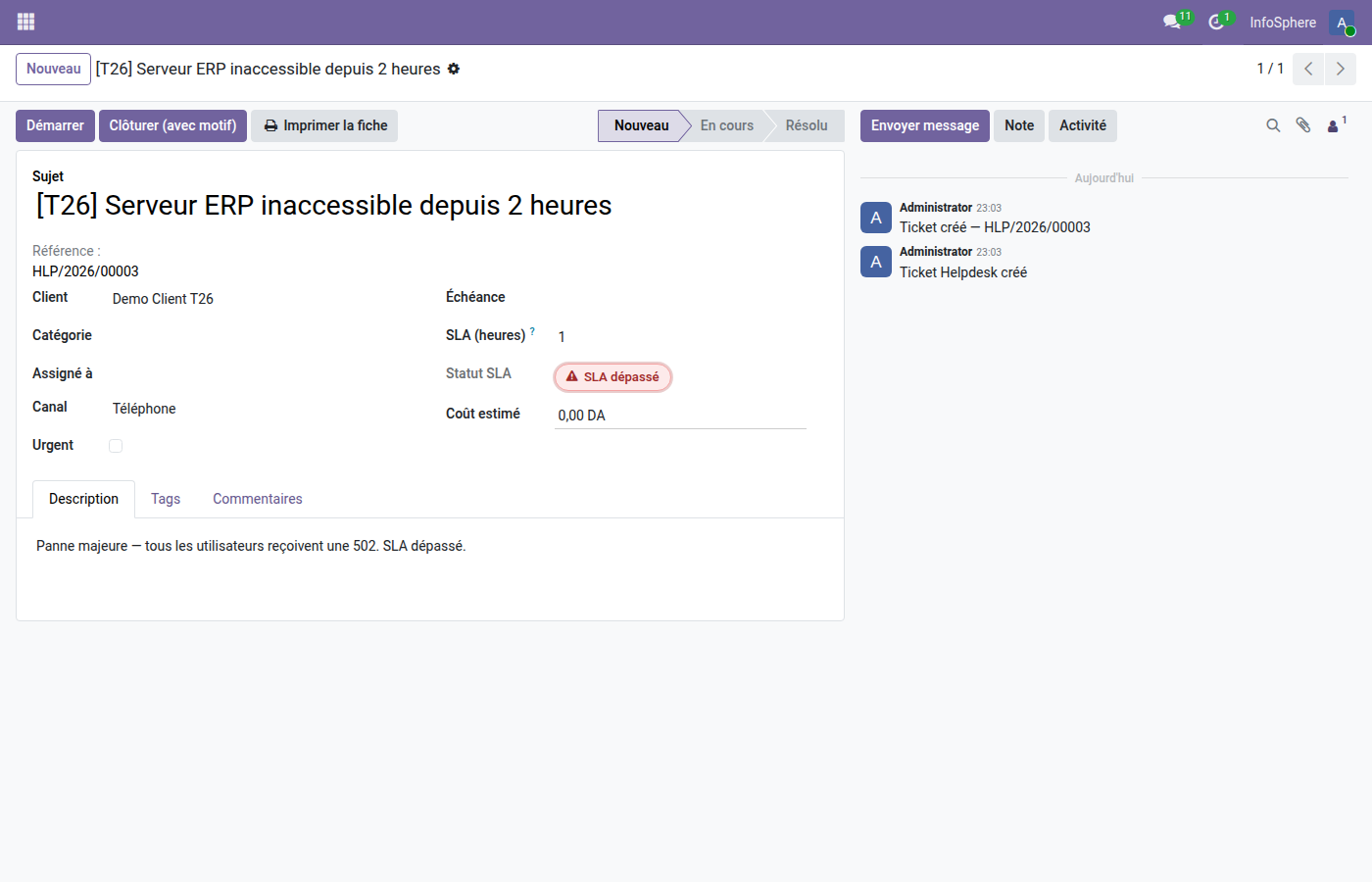Open the apps grid menu
Image resolution: width=1372 pixels, height=882 pixels.
click(x=25, y=22)
